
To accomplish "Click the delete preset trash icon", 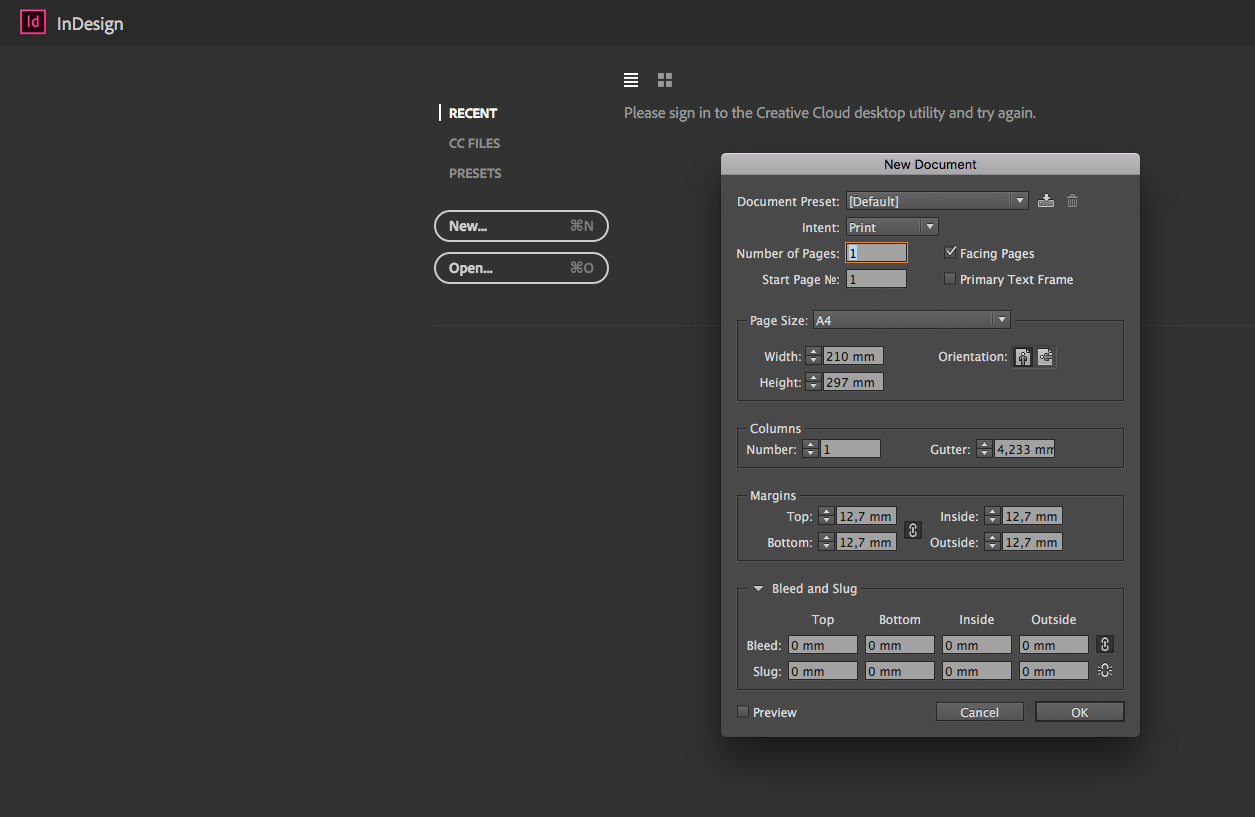I will click(1072, 201).
